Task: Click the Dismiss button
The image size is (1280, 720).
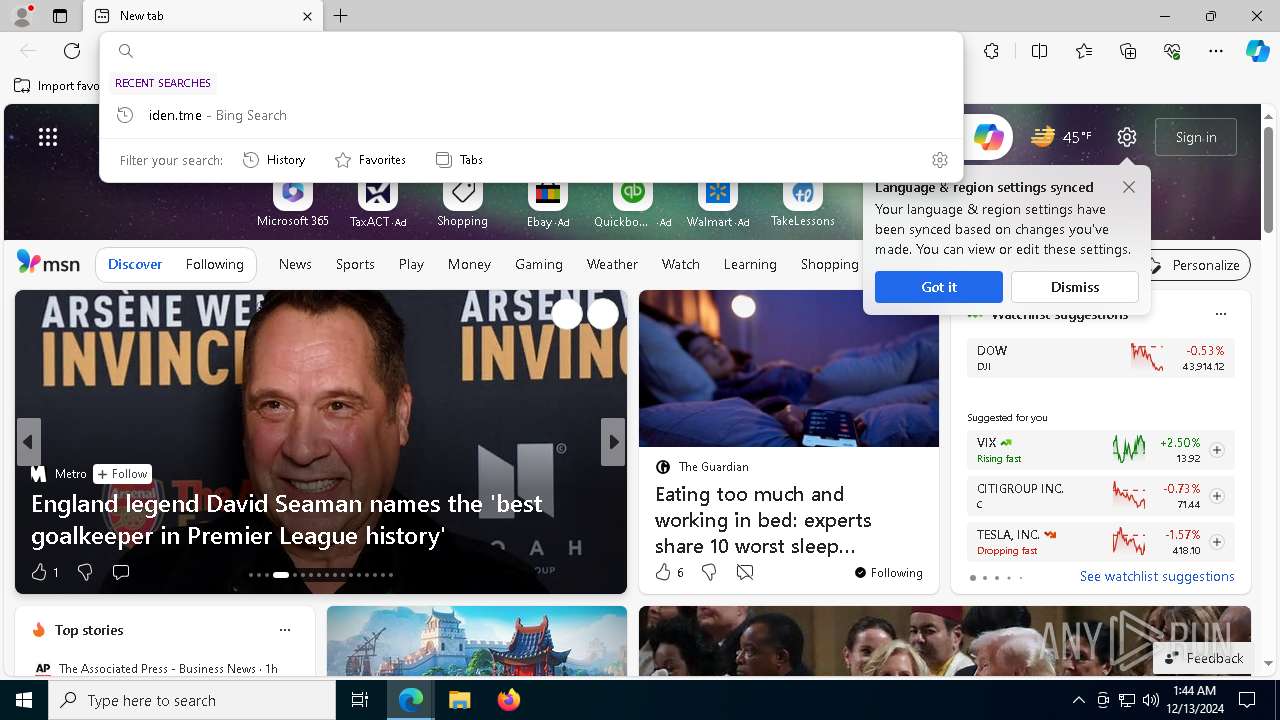Action: point(1075,287)
